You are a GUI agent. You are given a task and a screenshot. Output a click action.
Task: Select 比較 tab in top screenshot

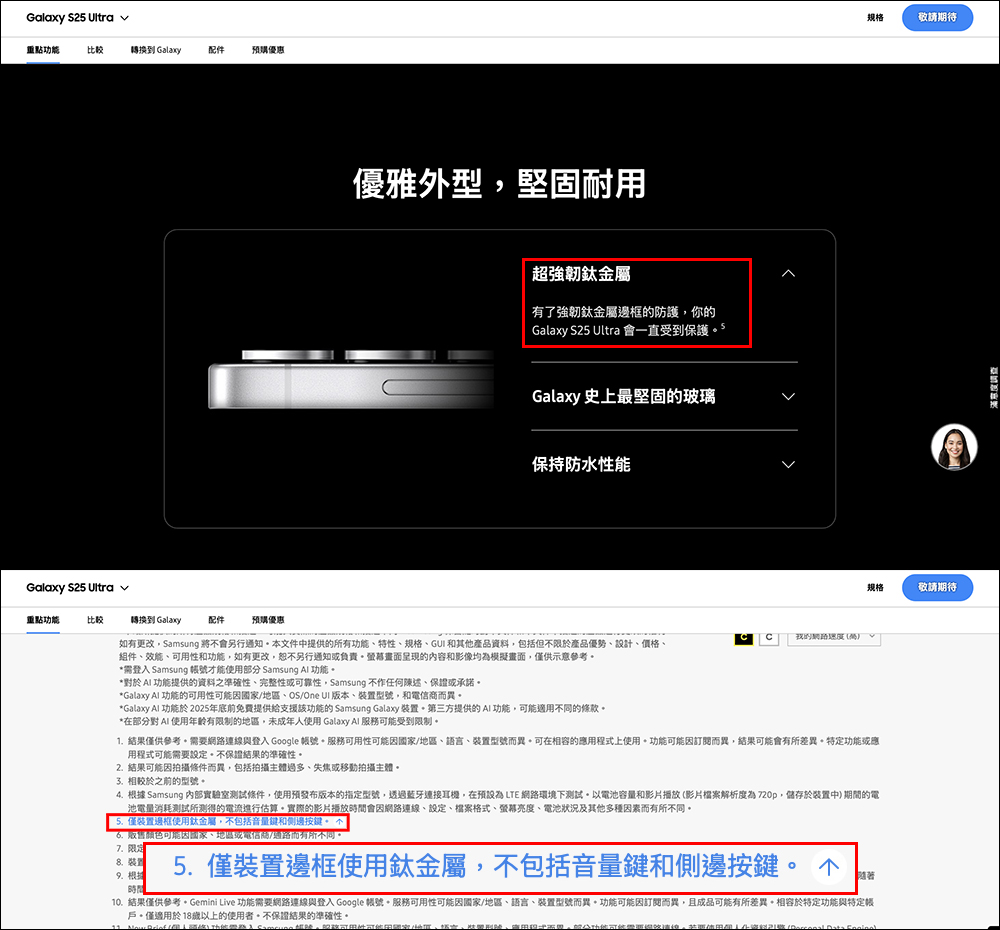[x=95, y=50]
